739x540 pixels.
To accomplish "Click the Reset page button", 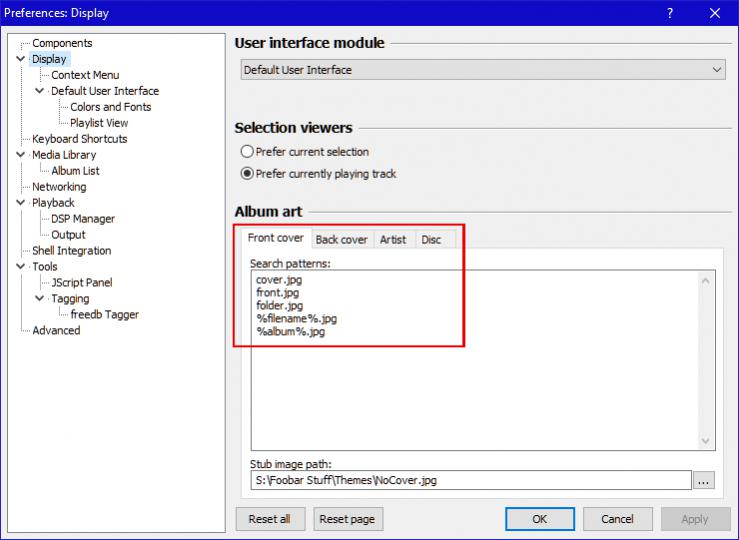I will point(349,519).
